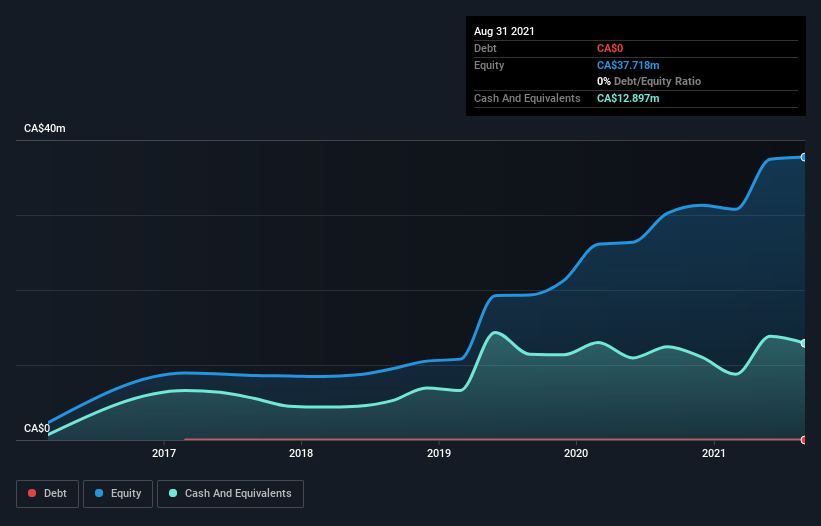Click the red CA$0 debt value
Image resolution: width=821 pixels, height=526 pixels.
[610, 48]
